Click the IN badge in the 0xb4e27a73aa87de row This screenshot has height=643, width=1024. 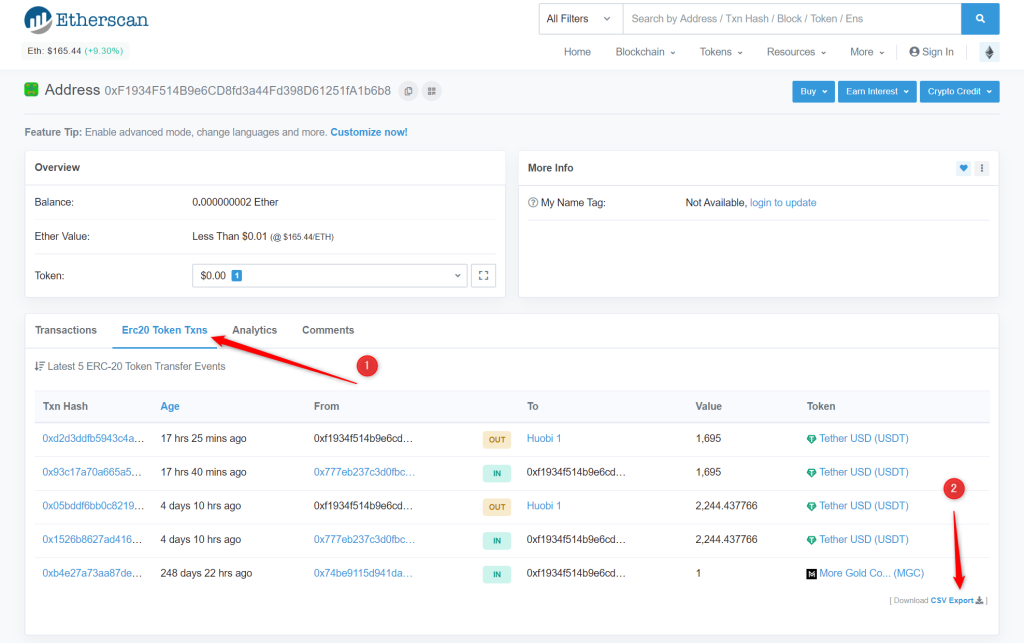497,574
